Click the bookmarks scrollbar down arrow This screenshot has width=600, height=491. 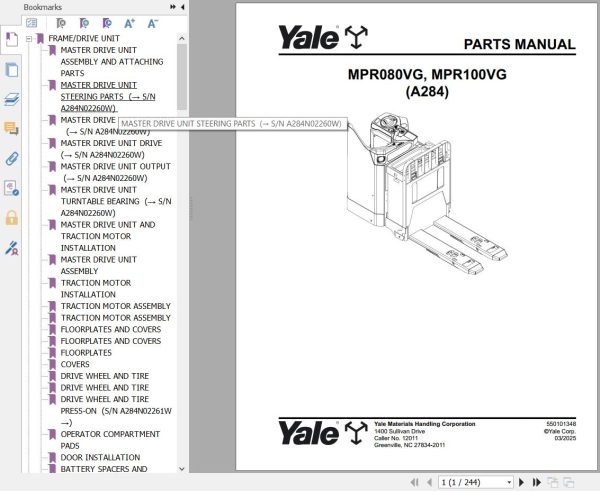tap(182, 469)
